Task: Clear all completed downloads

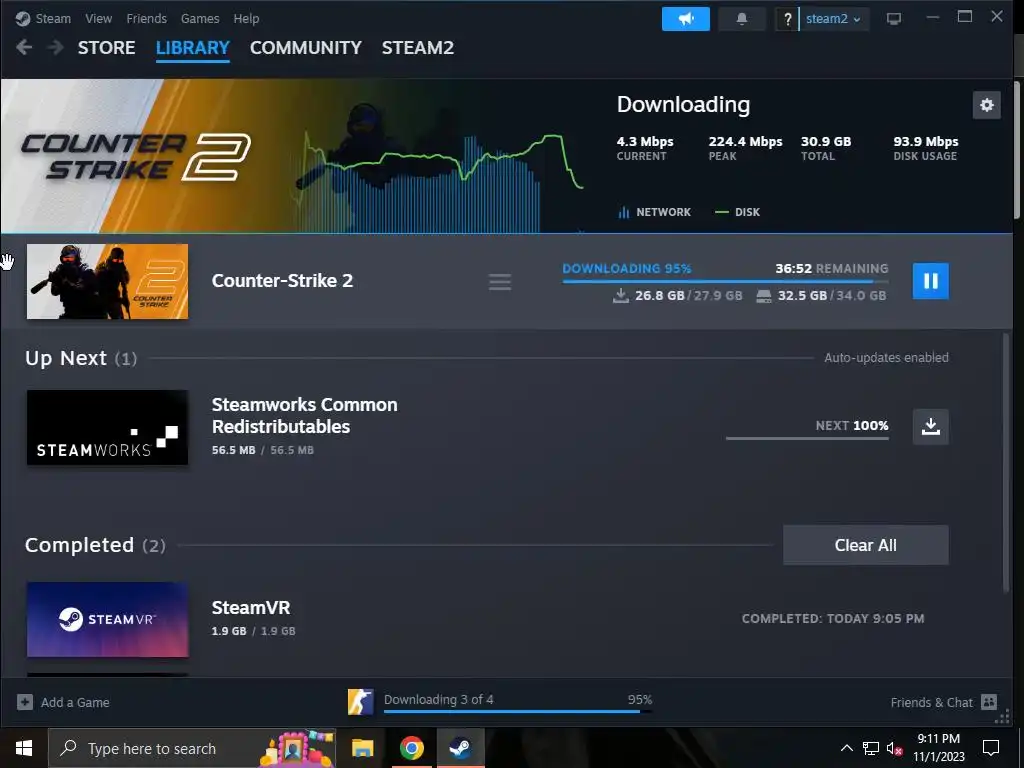Action: tap(865, 545)
